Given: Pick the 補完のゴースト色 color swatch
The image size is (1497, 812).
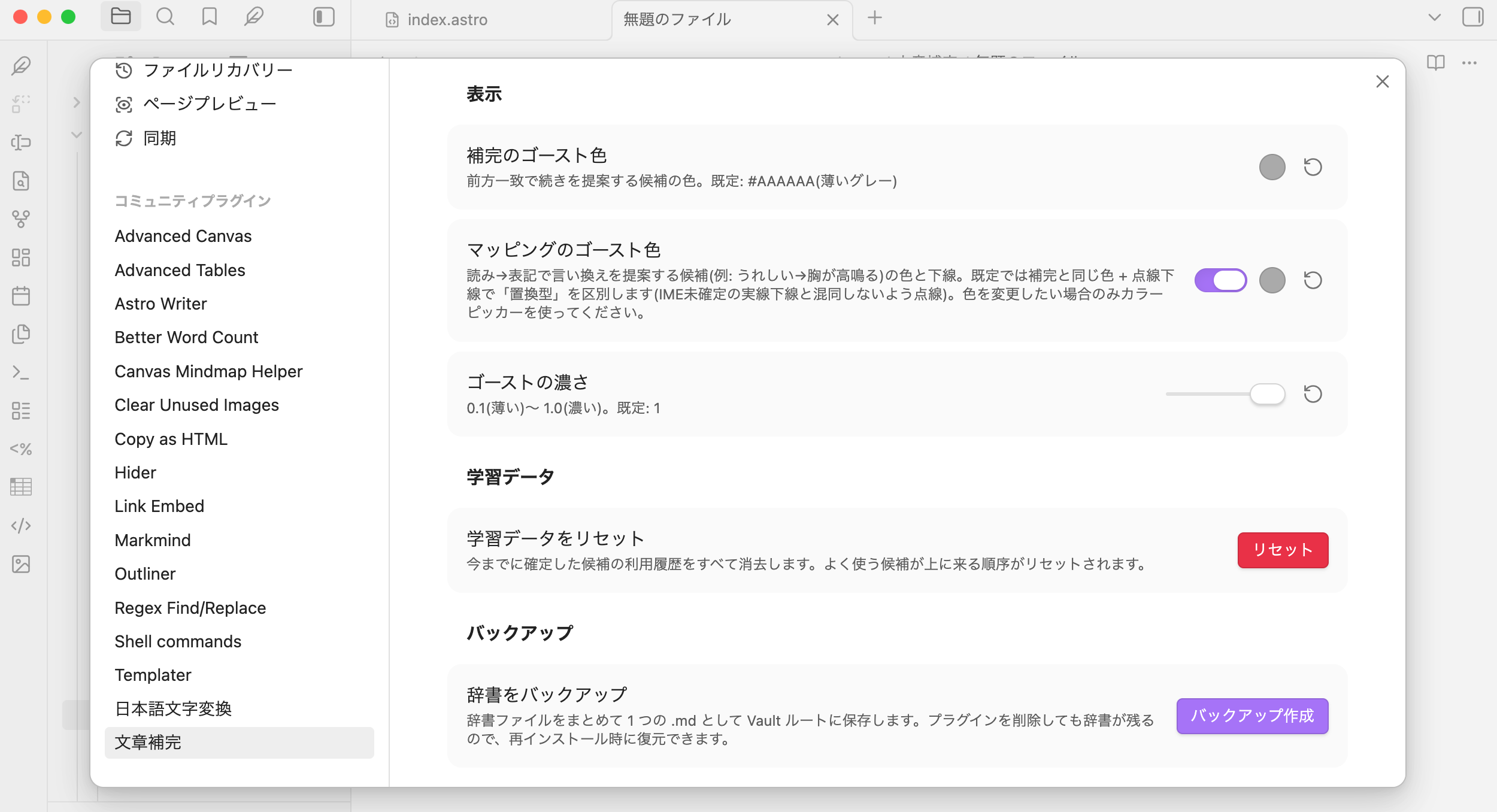Looking at the screenshot, I should (1272, 166).
